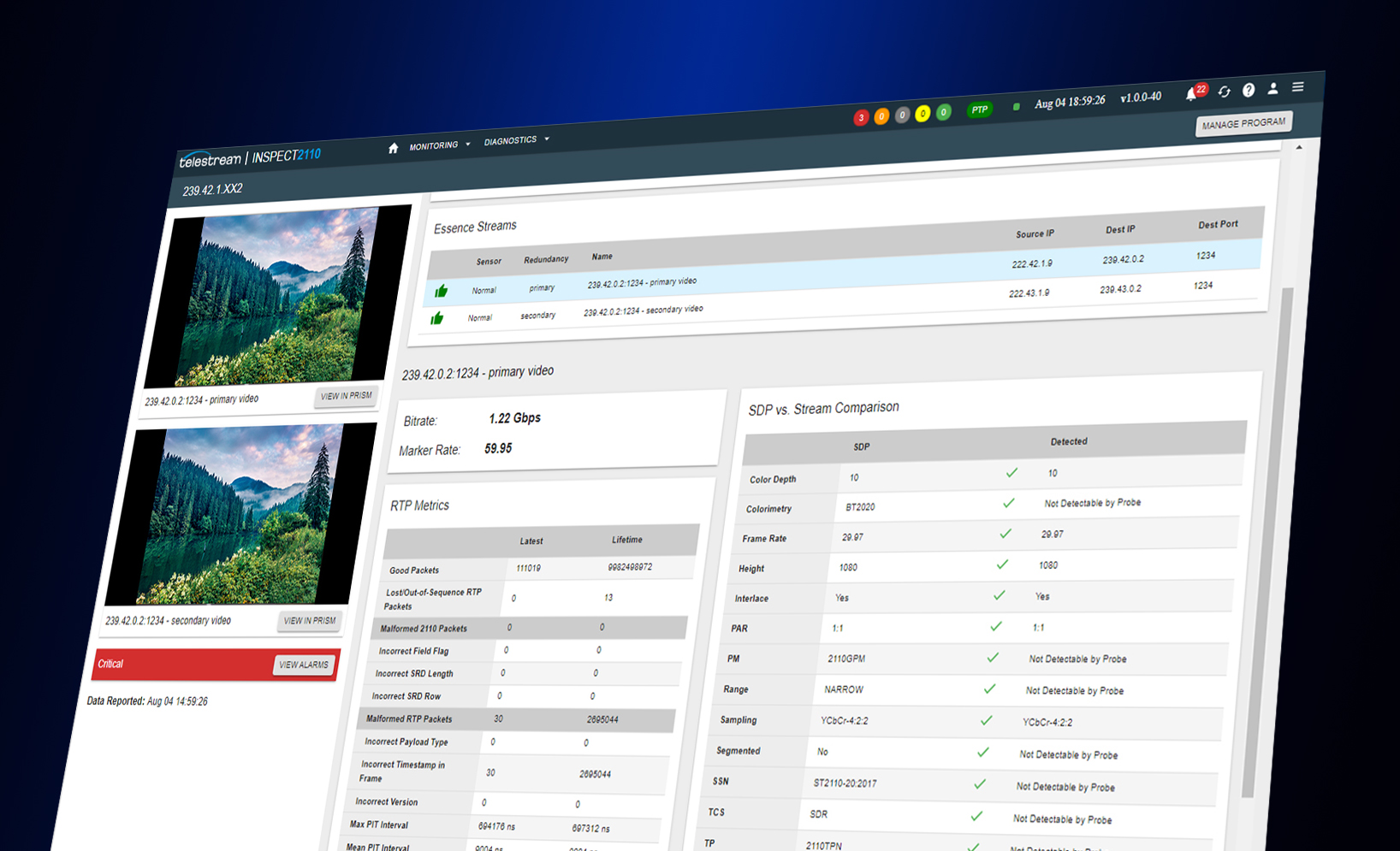This screenshot has height=851, width=1400.
Task: Click View in Prism for secondary video
Action: point(310,621)
